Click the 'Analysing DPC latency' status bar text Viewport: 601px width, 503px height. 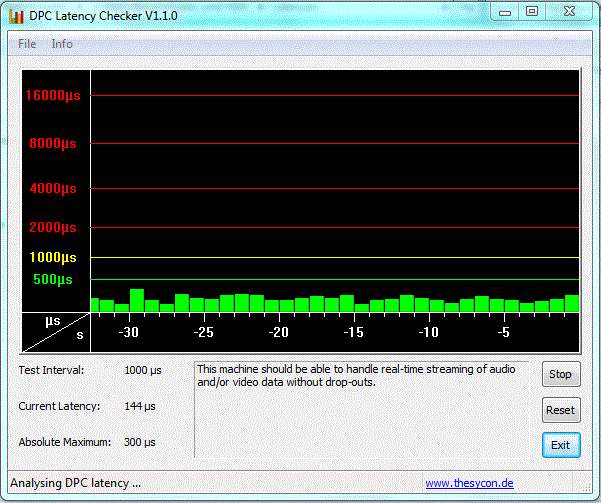[x=75, y=483]
